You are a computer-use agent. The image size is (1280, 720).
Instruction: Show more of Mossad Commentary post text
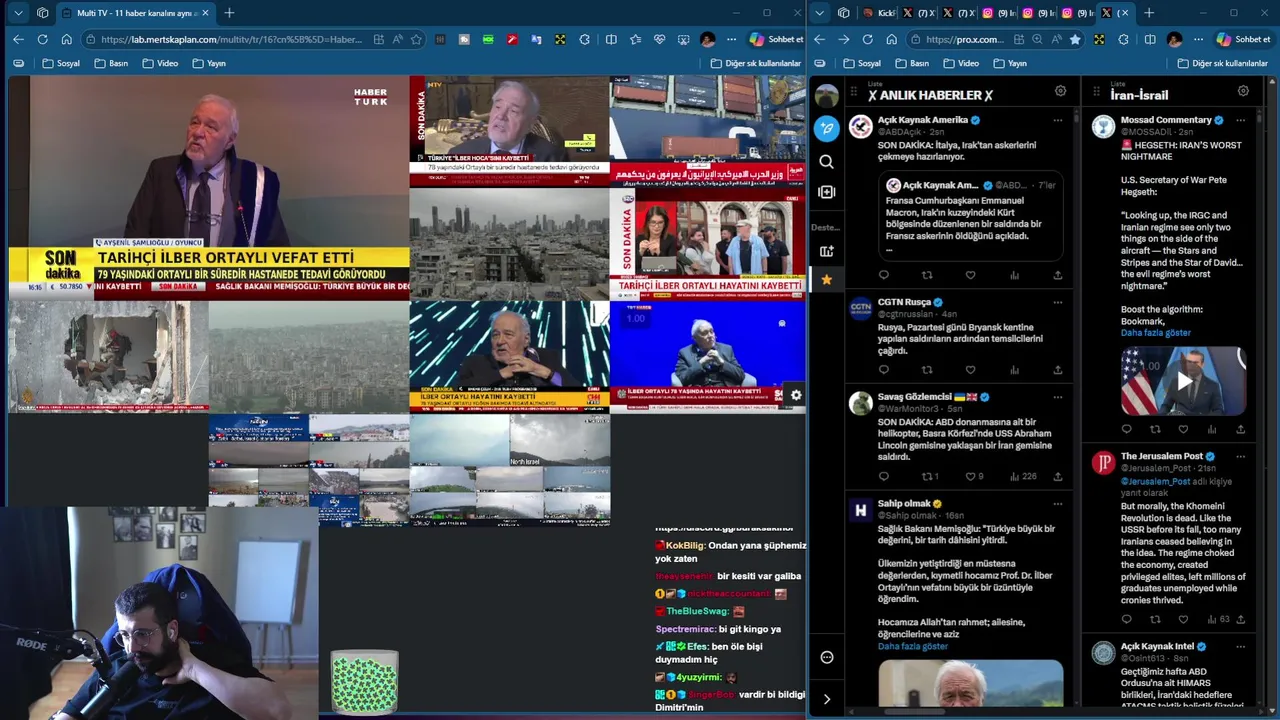tap(1155, 333)
